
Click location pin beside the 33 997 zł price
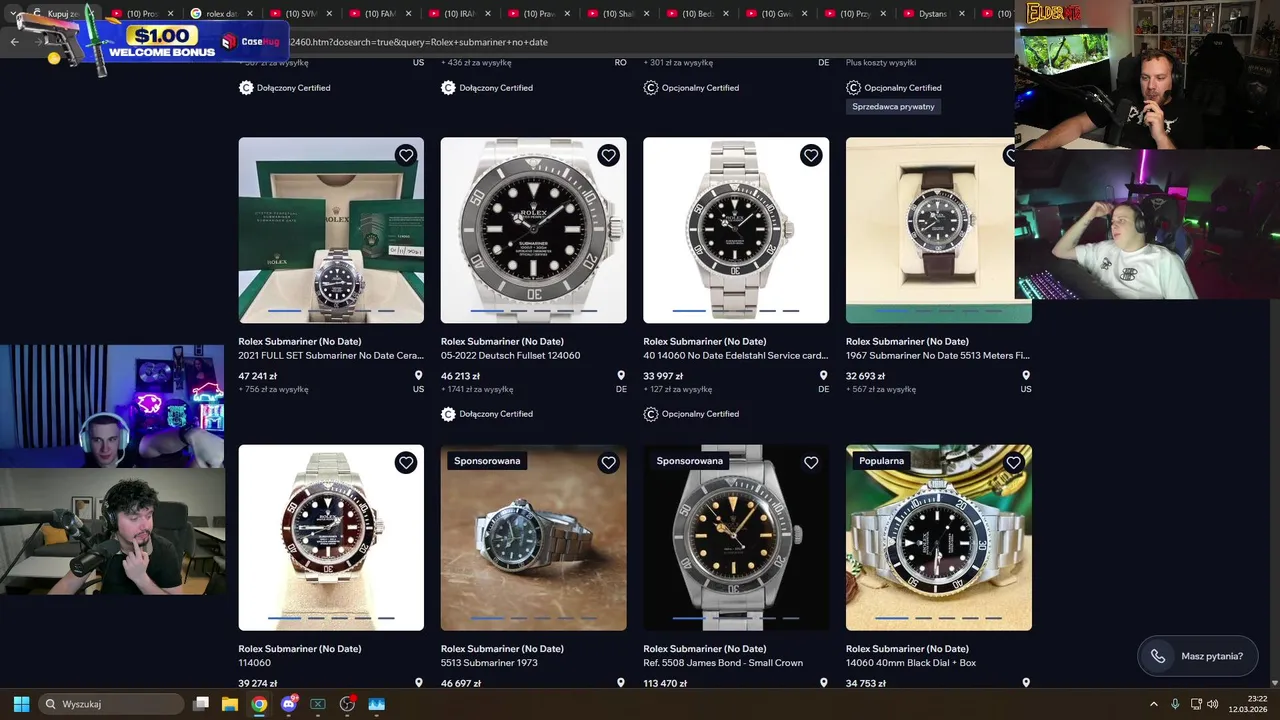coord(824,376)
